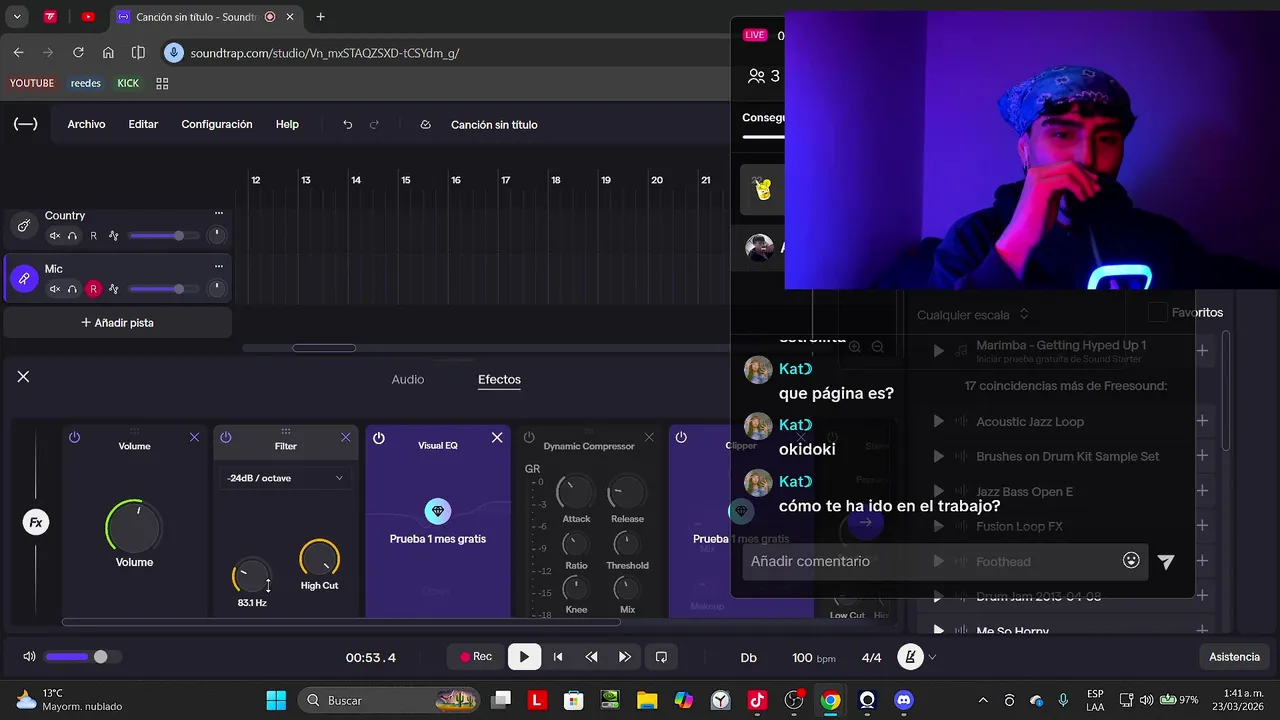Open the Editar menu
The width and height of the screenshot is (1280, 720).
click(143, 125)
